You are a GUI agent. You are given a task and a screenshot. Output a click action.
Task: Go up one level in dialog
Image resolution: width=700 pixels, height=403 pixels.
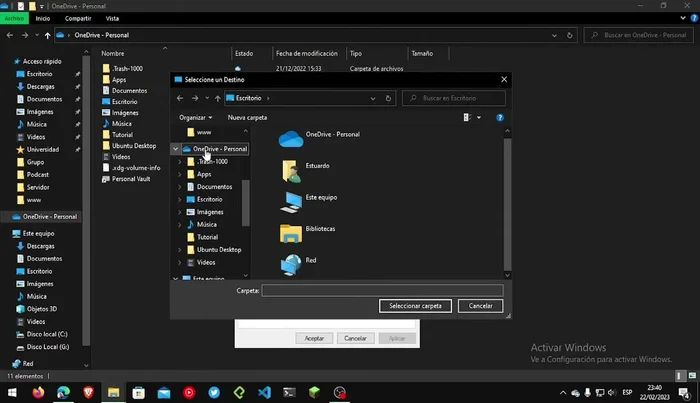coord(217,98)
